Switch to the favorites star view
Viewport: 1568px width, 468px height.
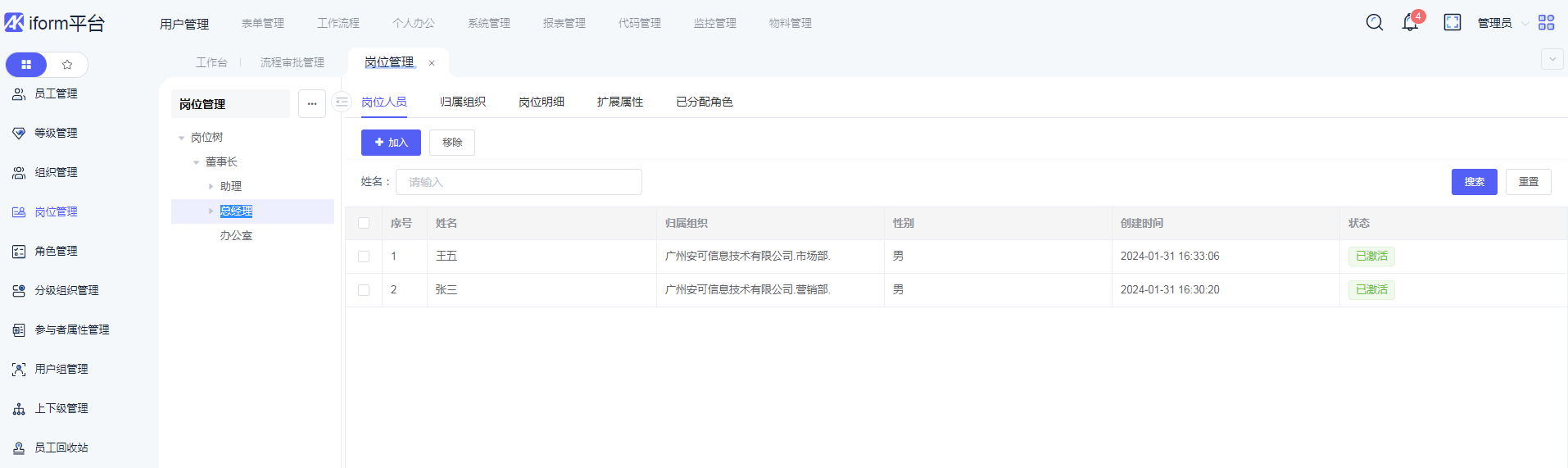[67, 65]
